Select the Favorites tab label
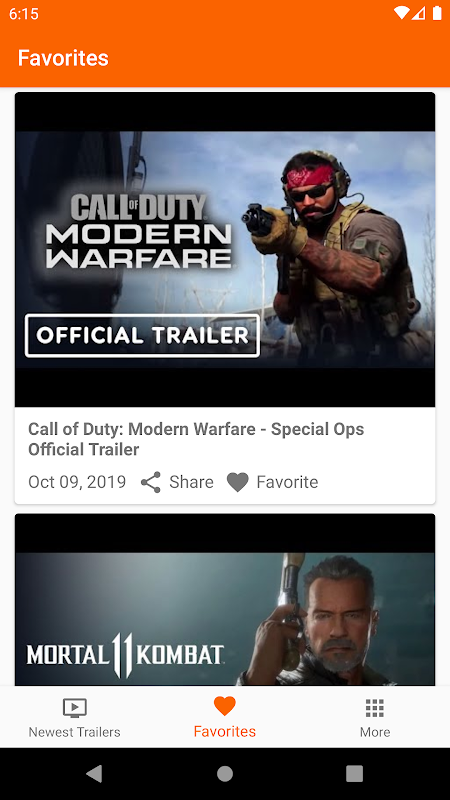The width and height of the screenshot is (450, 800). tap(224, 732)
